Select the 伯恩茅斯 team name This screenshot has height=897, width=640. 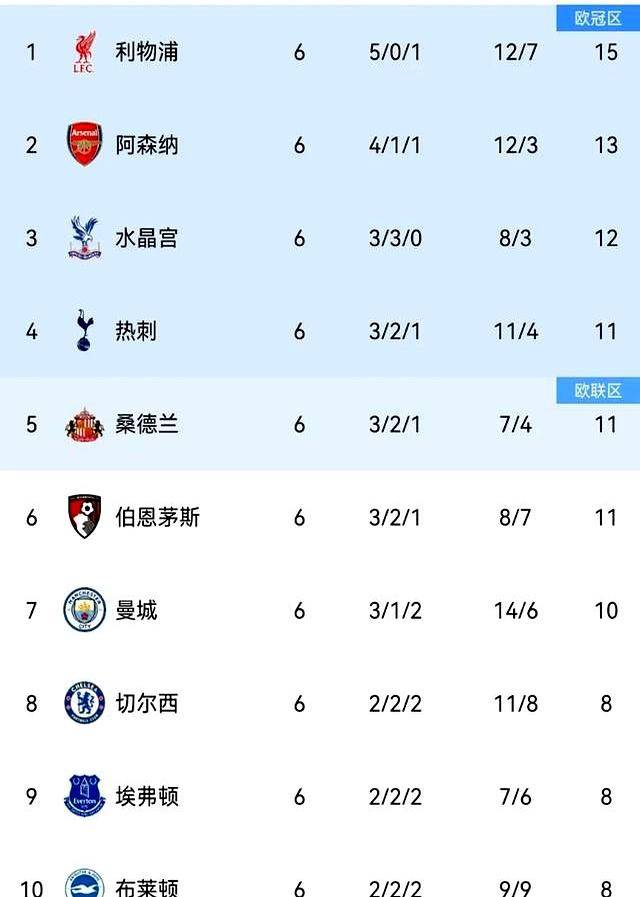click(x=158, y=517)
